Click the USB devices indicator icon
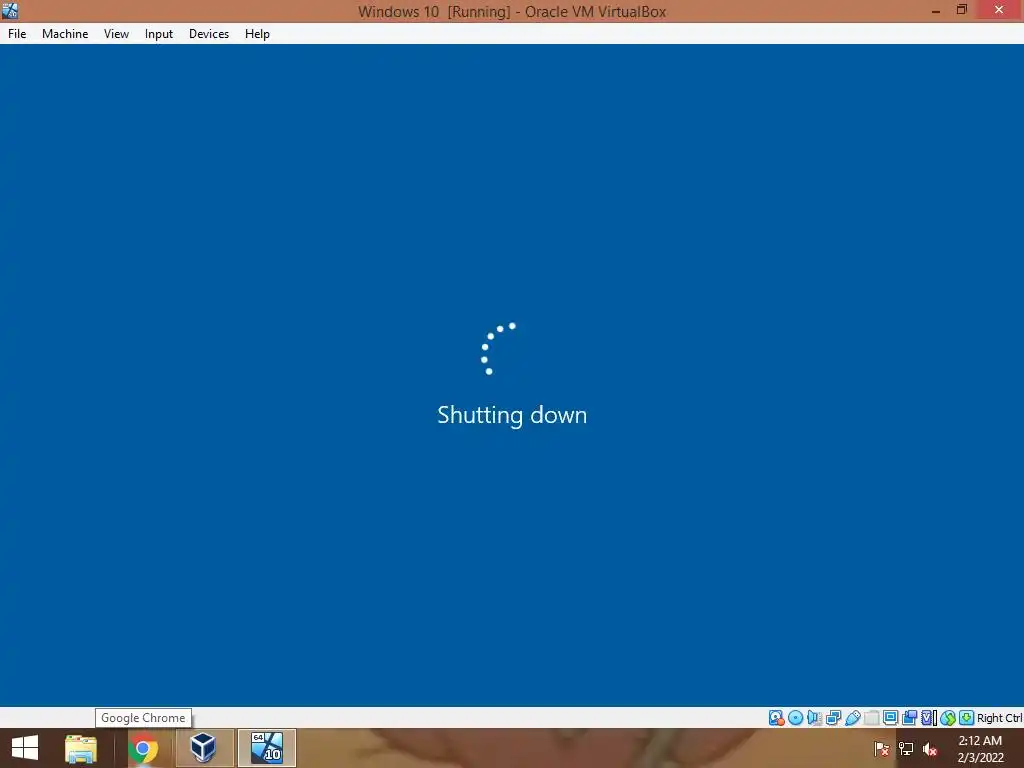Viewport: 1024px width, 768px height. (x=853, y=718)
